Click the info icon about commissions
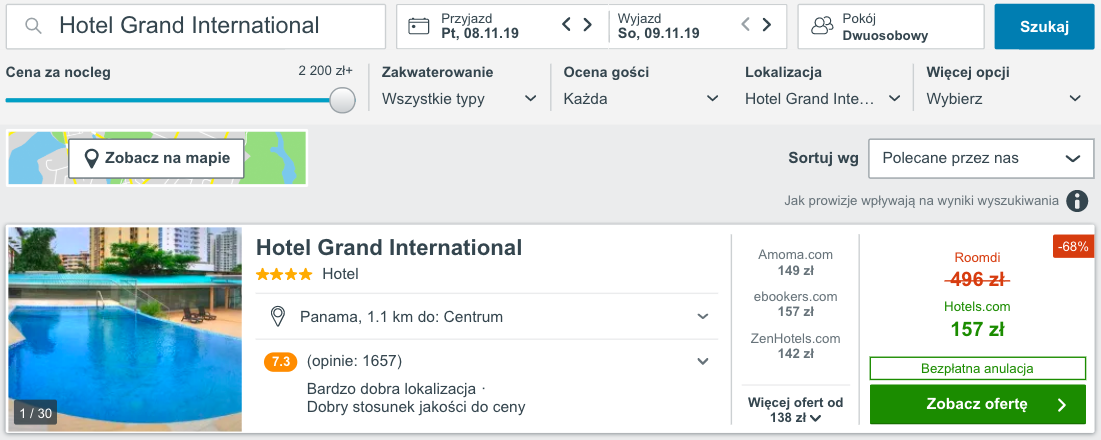This screenshot has height=440, width=1101. click(1076, 201)
